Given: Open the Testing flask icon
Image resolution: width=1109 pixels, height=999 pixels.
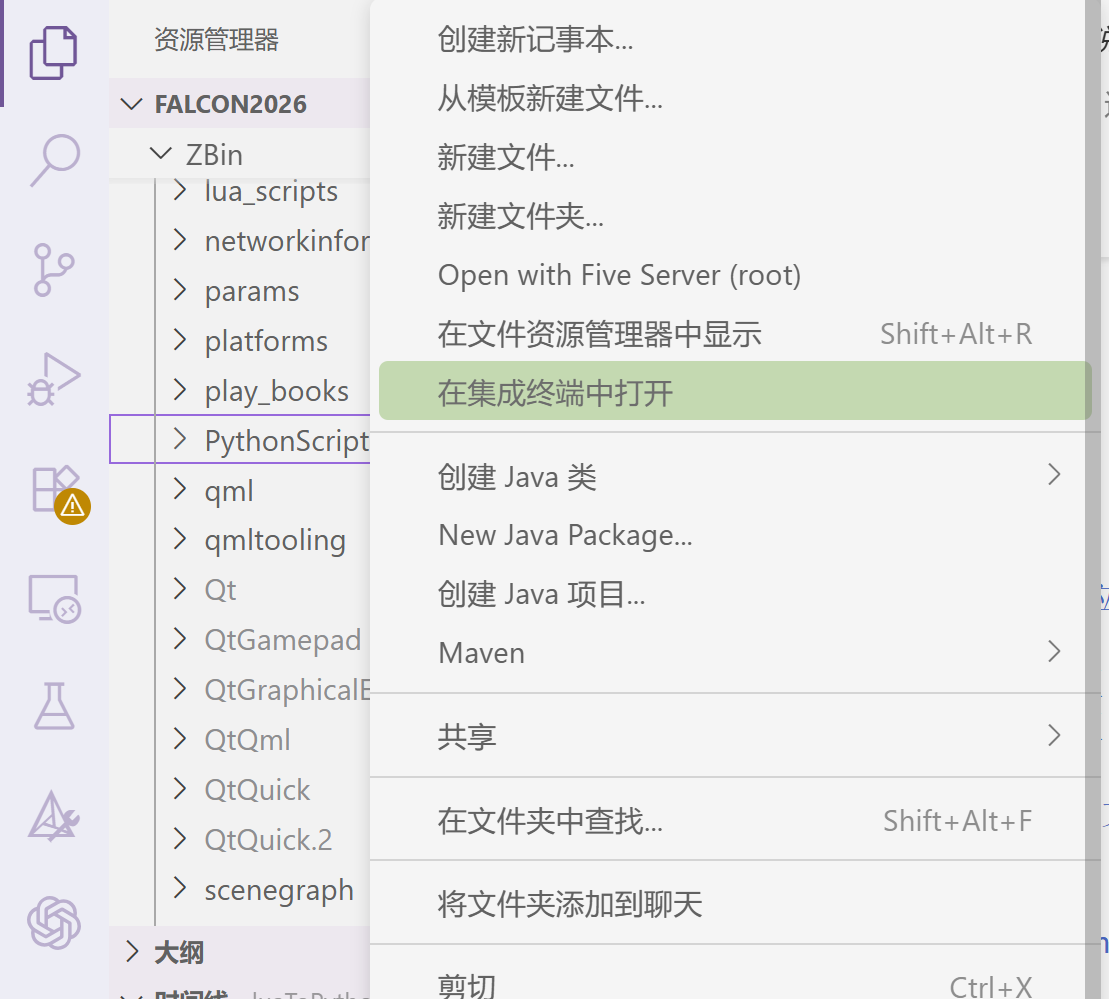Looking at the screenshot, I should tap(54, 706).
